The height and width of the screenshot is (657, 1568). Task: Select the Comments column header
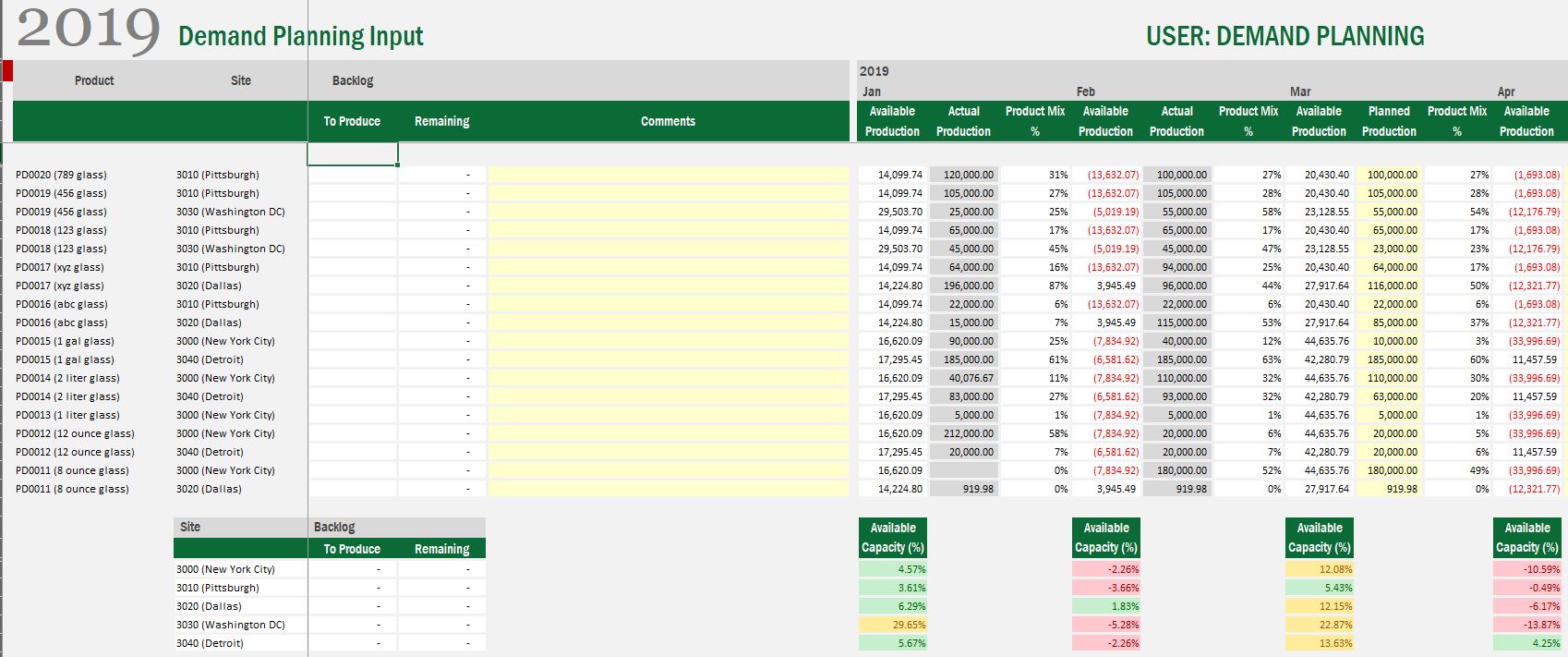coord(668,121)
